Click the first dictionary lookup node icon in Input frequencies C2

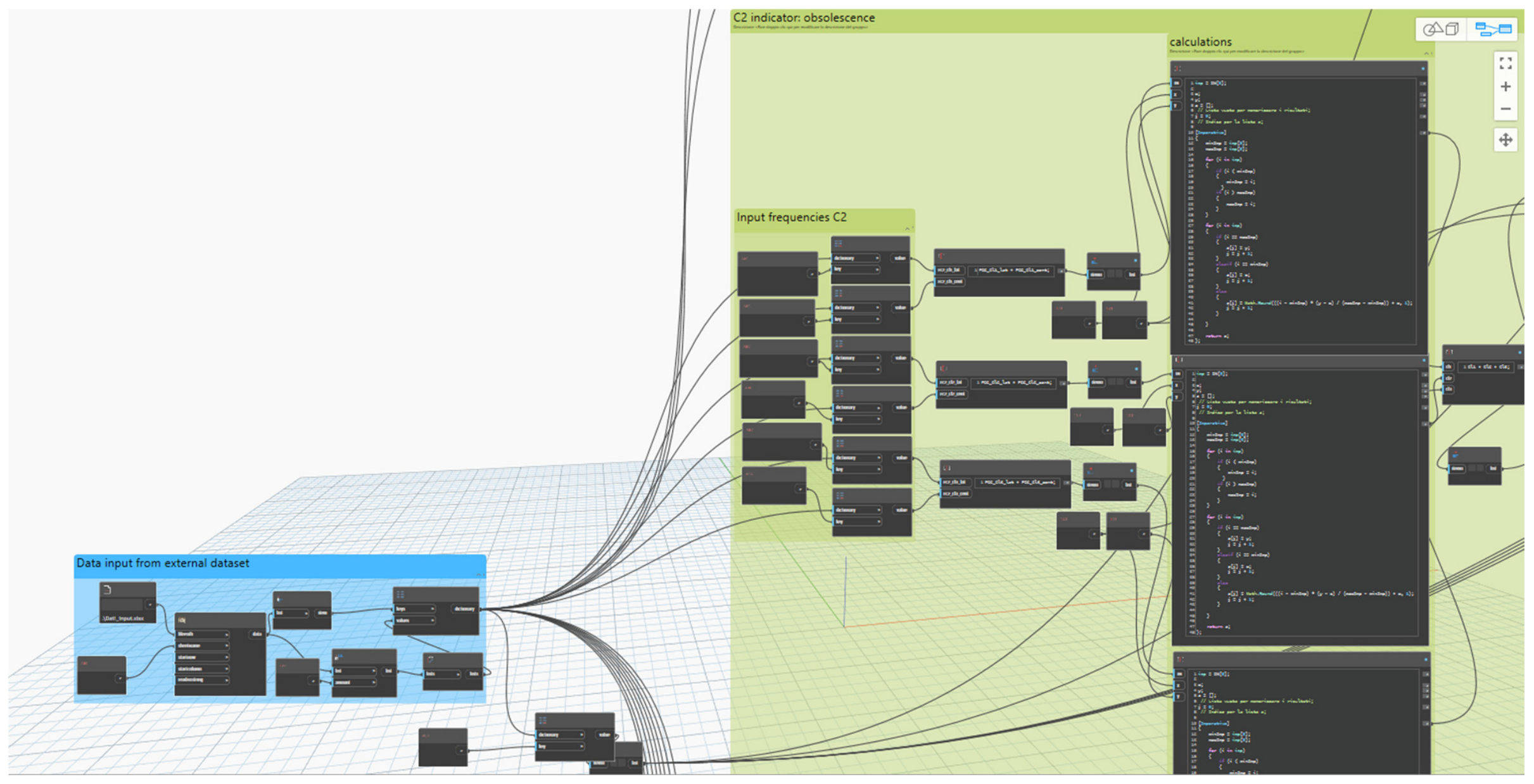838,243
